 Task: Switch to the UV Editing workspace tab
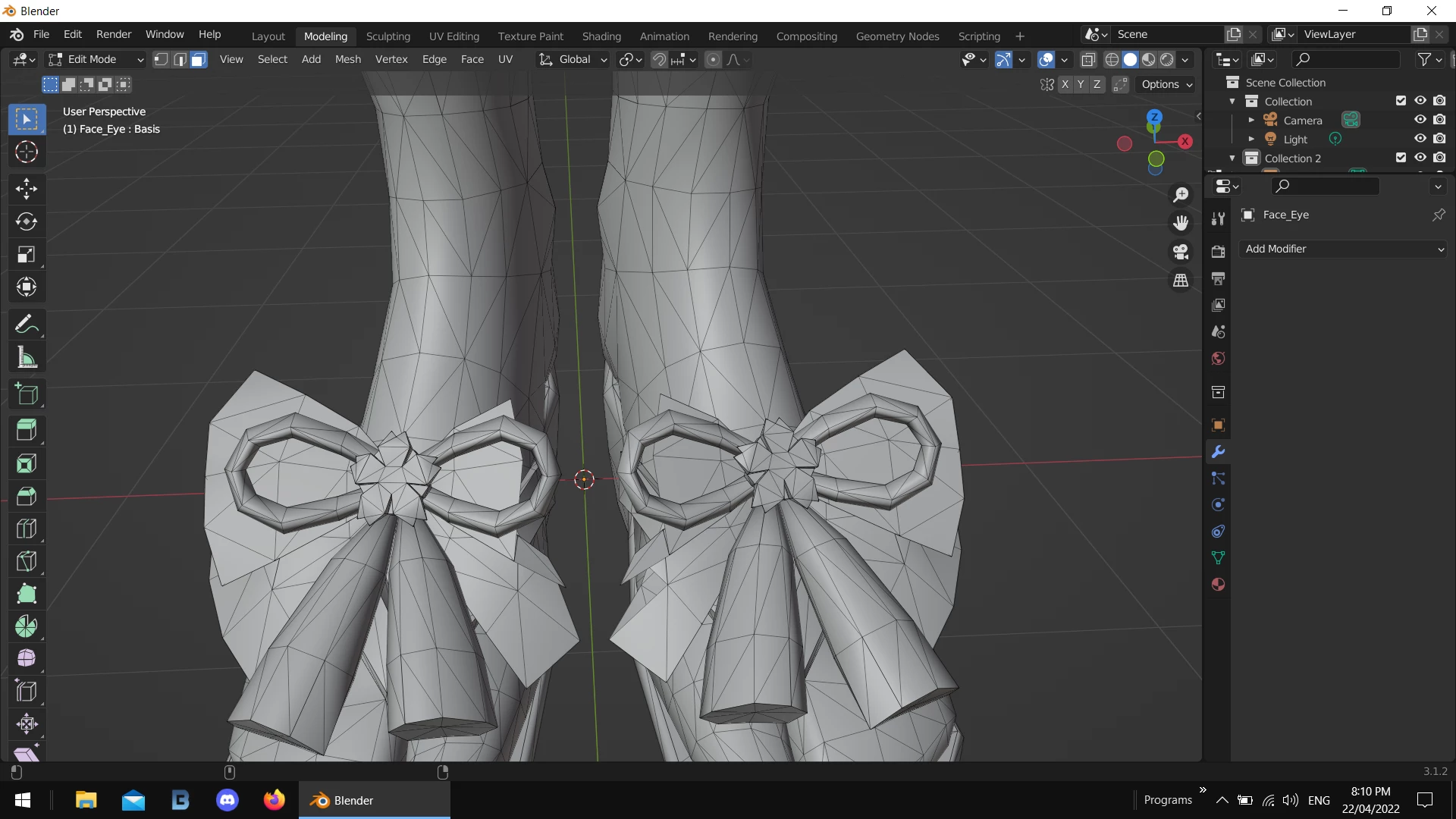click(x=453, y=36)
